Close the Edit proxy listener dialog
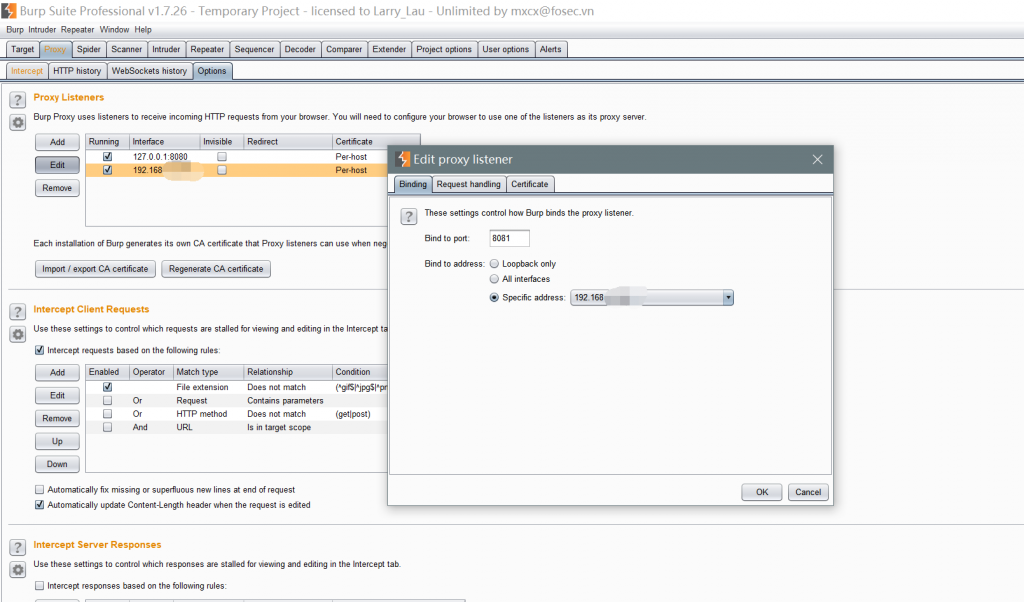Screen dimensions: 1024x602 817,159
